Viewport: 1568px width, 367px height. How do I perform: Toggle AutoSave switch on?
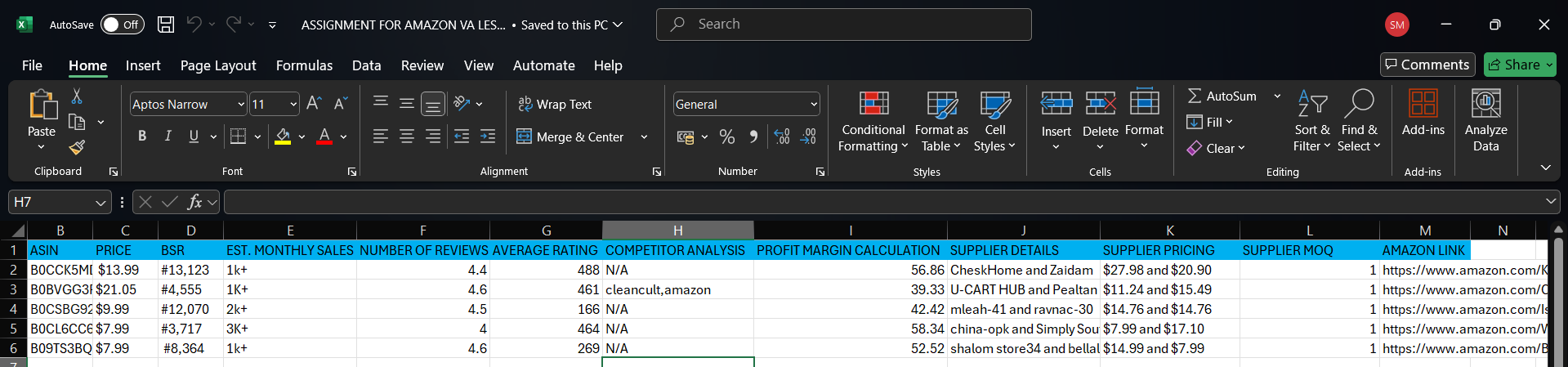pyautogui.click(x=123, y=25)
